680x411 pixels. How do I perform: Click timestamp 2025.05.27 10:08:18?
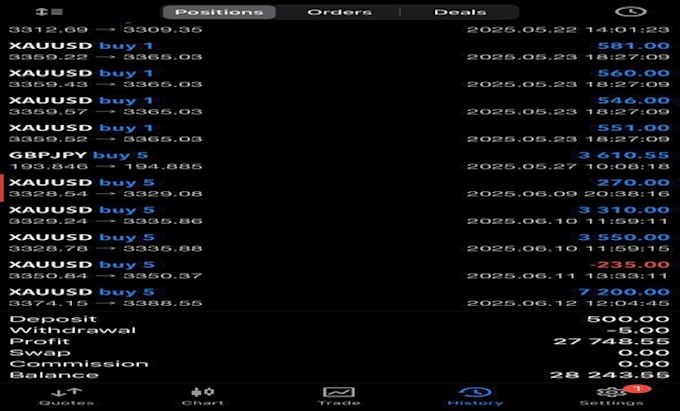tap(568, 166)
